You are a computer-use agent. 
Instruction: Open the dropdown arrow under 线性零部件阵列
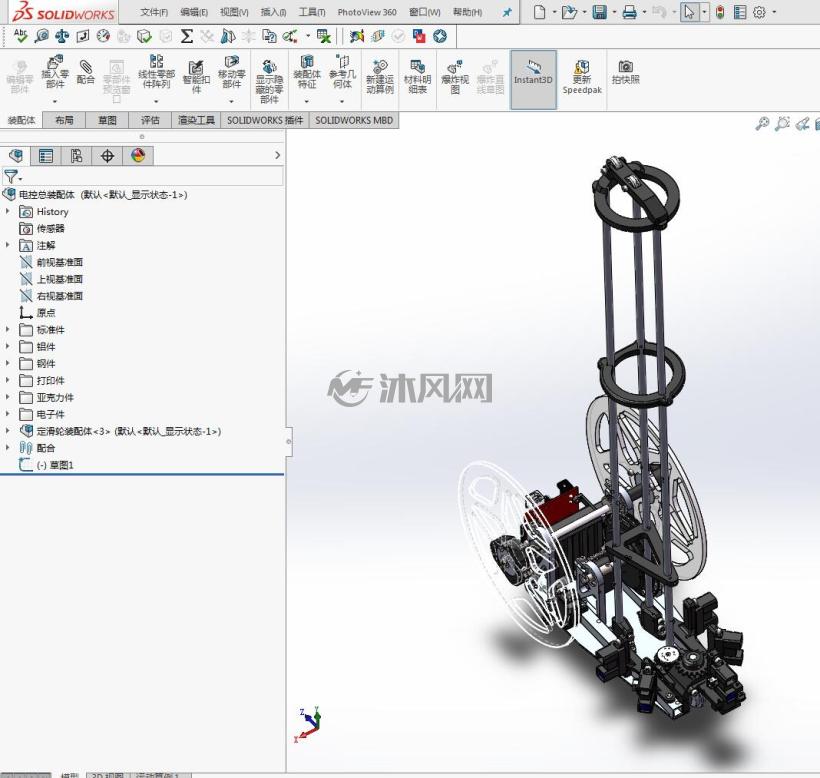tap(156, 102)
